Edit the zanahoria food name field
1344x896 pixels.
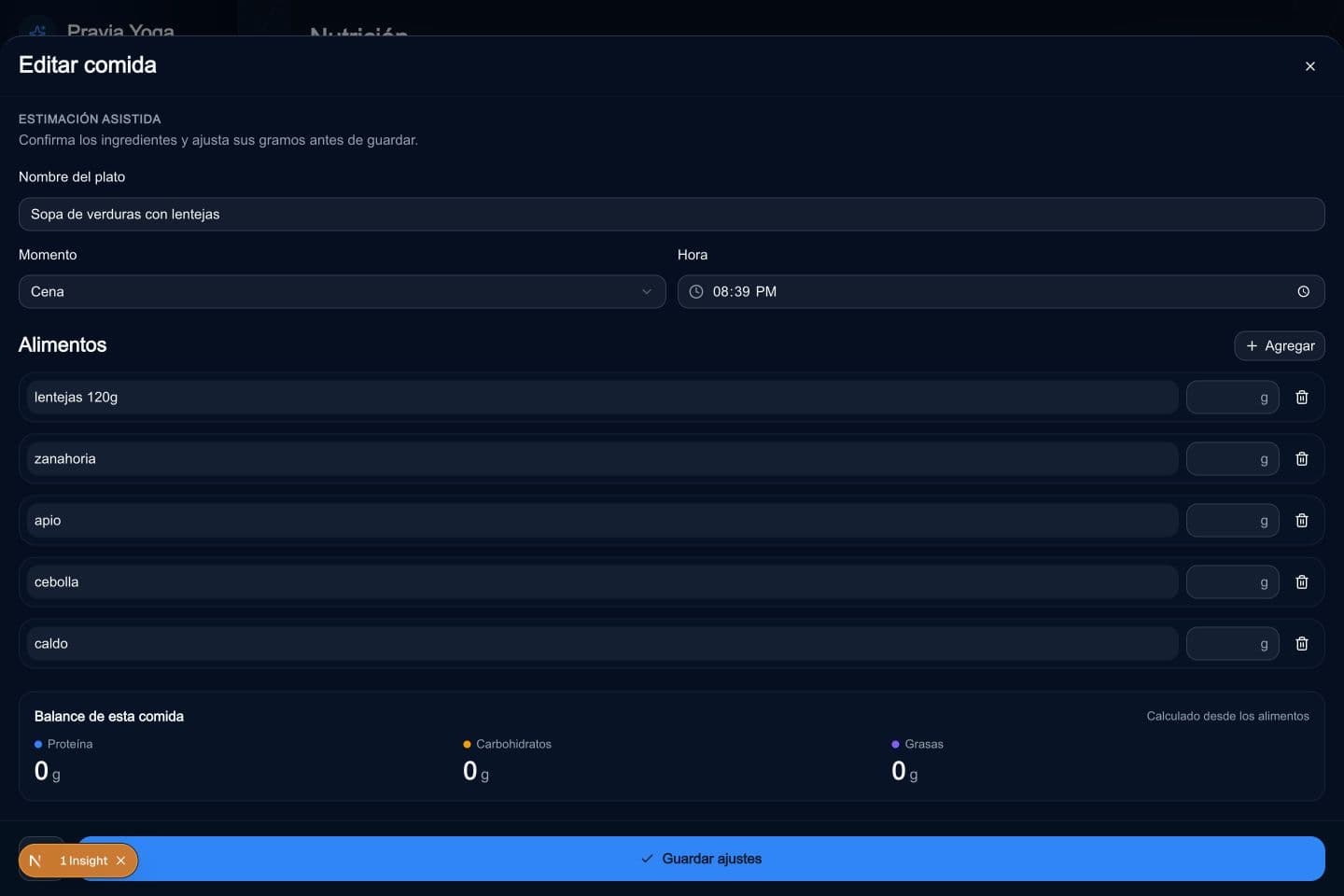coord(602,459)
